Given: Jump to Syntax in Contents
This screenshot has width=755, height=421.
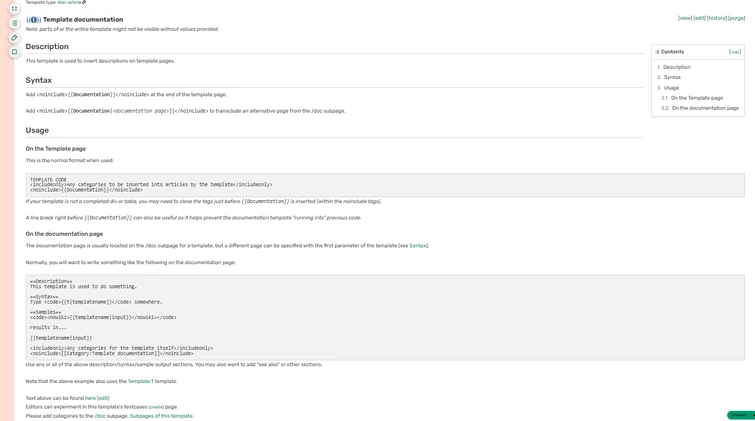Looking at the screenshot, I should click(x=672, y=78).
